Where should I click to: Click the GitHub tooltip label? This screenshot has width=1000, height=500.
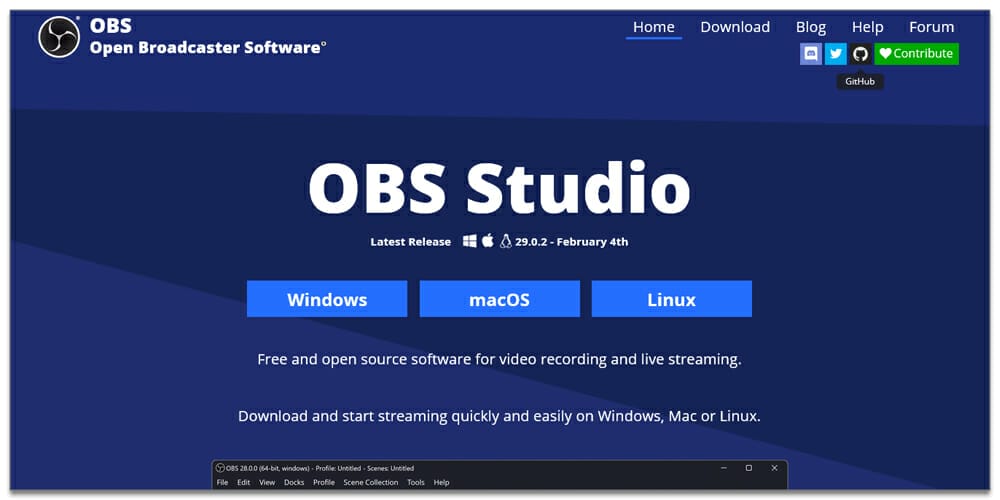860,81
